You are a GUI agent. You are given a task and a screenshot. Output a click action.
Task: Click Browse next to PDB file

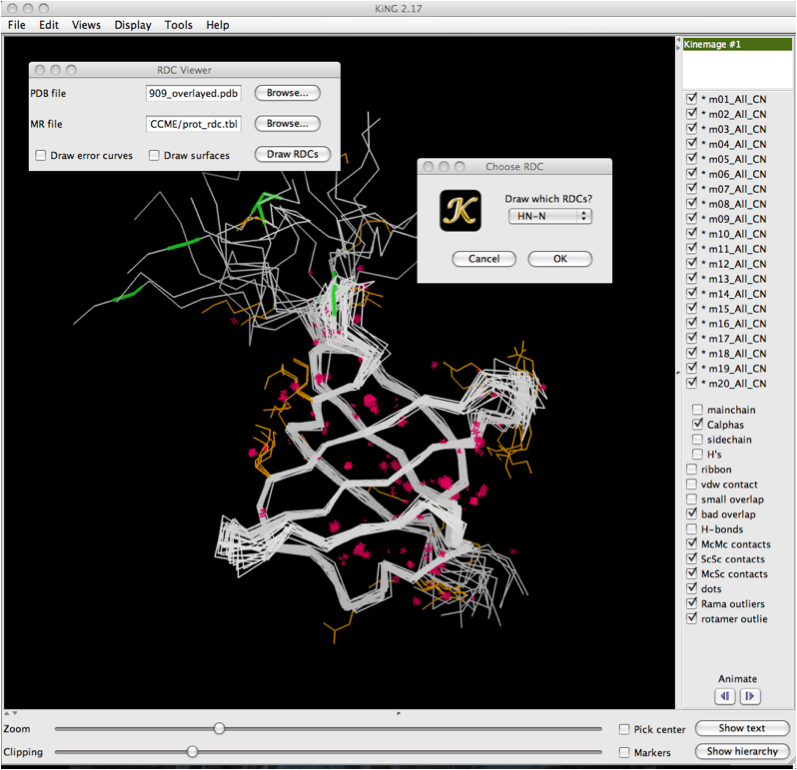287,93
